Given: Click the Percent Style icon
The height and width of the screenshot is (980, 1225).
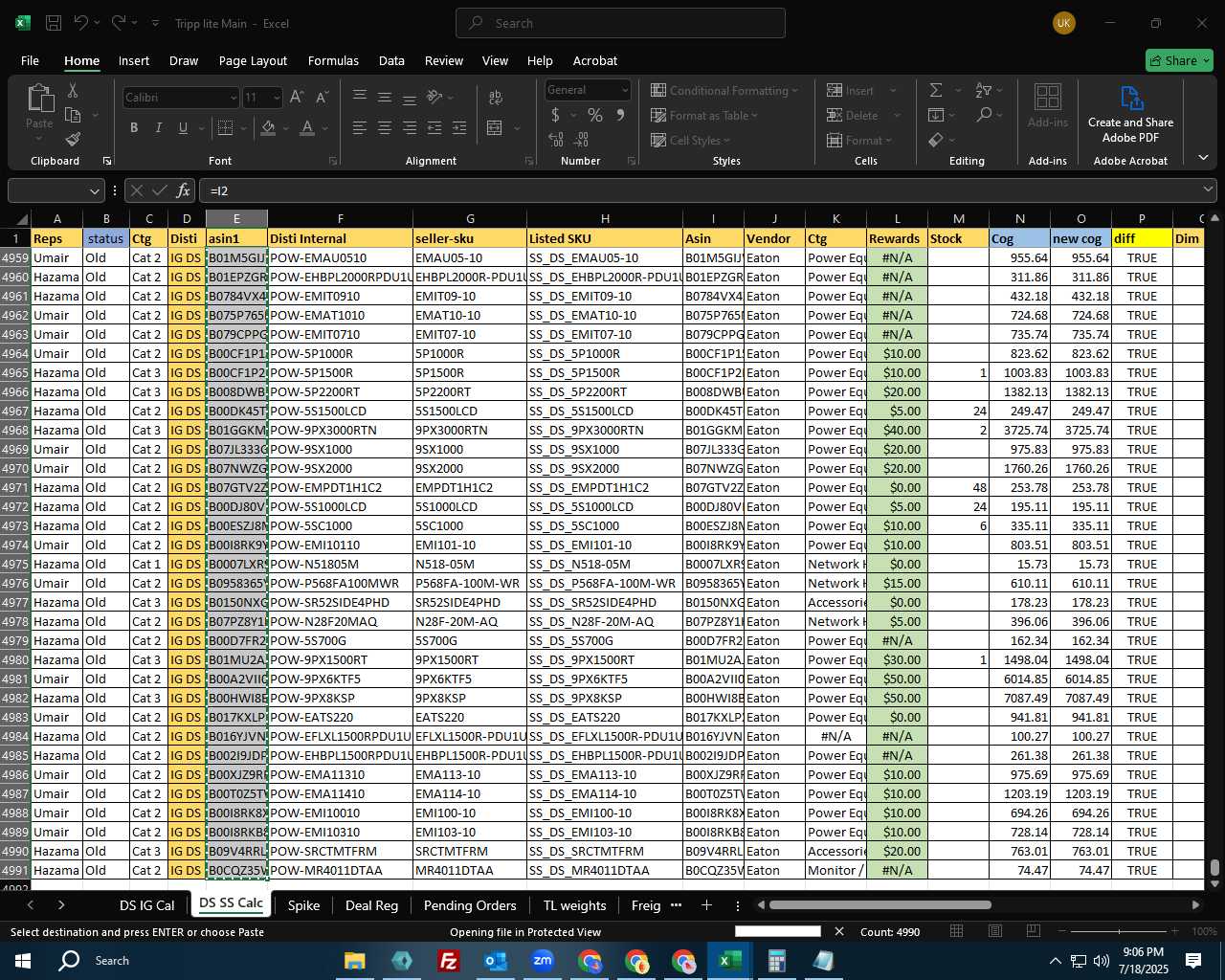Looking at the screenshot, I should point(595,116).
